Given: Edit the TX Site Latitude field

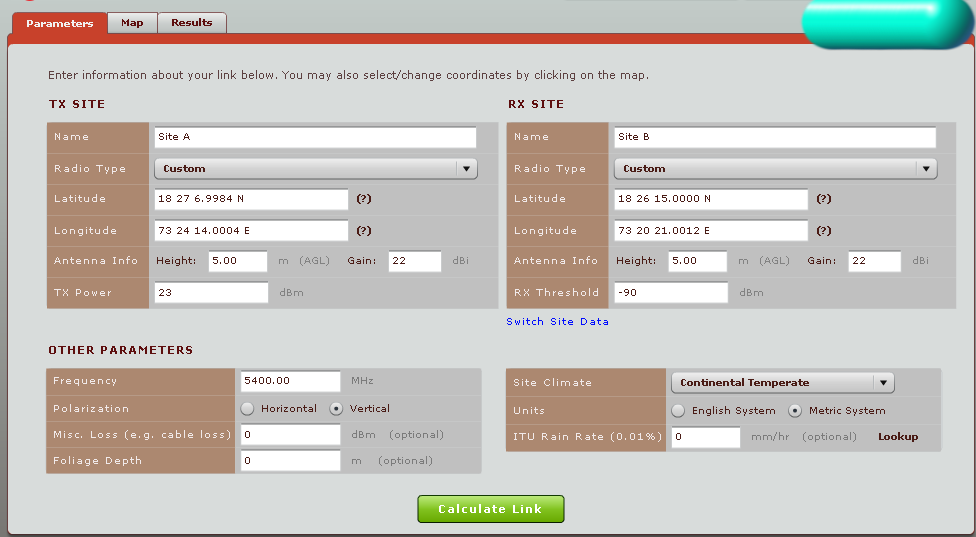Looking at the screenshot, I should click(x=251, y=199).
